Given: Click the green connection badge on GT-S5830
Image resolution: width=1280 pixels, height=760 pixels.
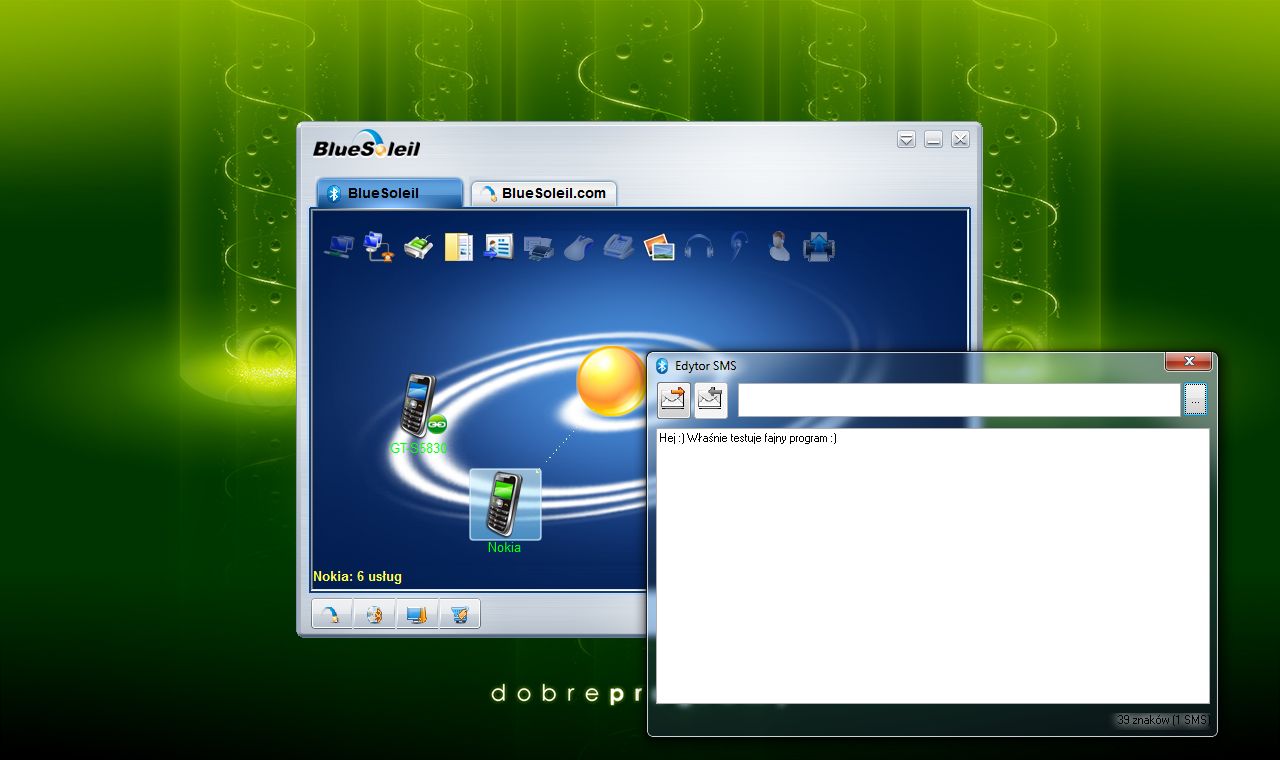Looking at the screenshot, I should tap(437, 423).
